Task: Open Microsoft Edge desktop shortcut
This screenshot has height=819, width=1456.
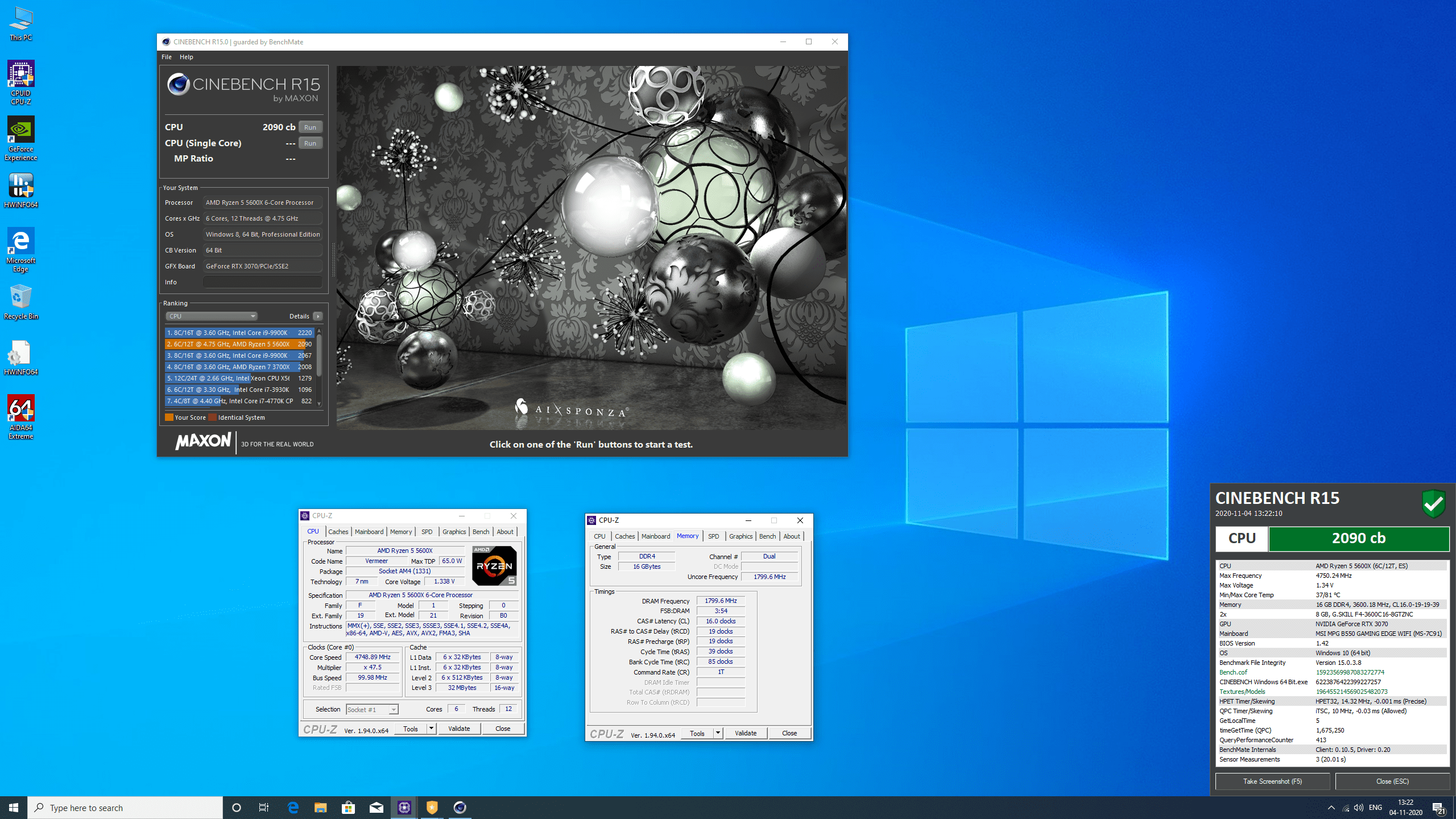Action: click(21, 250)
